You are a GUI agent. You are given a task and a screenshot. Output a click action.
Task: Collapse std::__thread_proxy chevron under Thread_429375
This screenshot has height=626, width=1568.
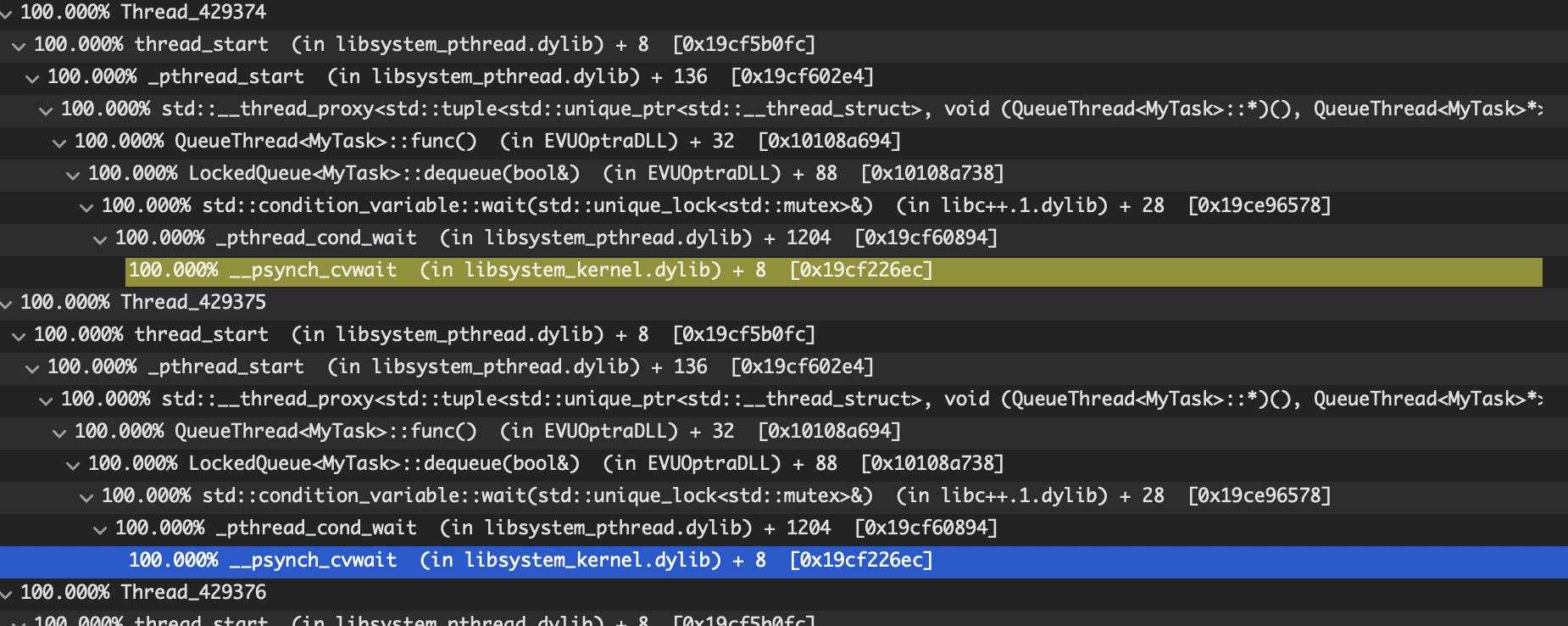(46, 401)
